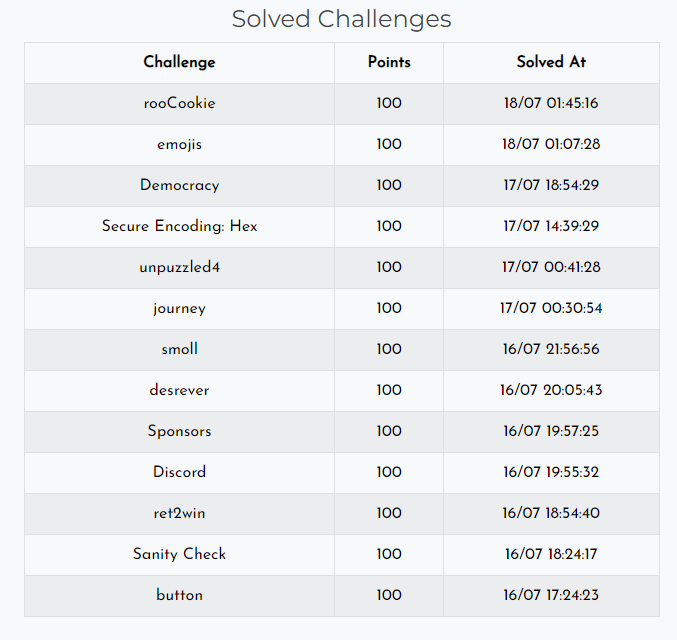
Task: Select the Discord challenge
Action: tap(179, 472)
